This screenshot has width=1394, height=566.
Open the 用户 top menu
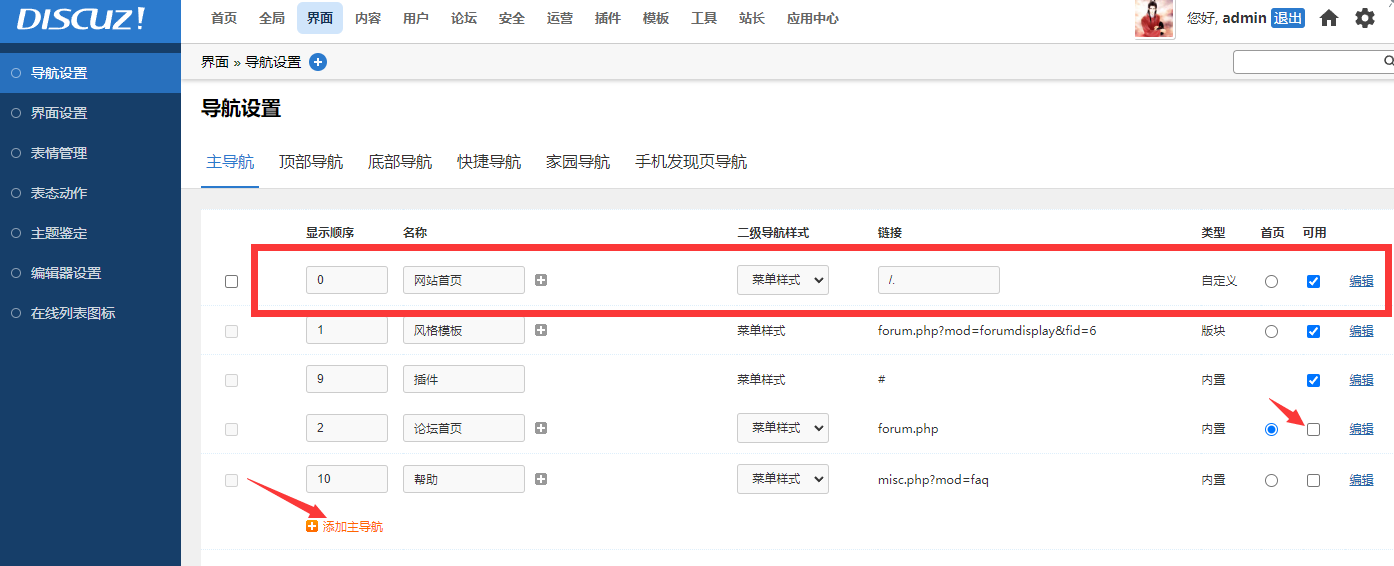(416, 18)
